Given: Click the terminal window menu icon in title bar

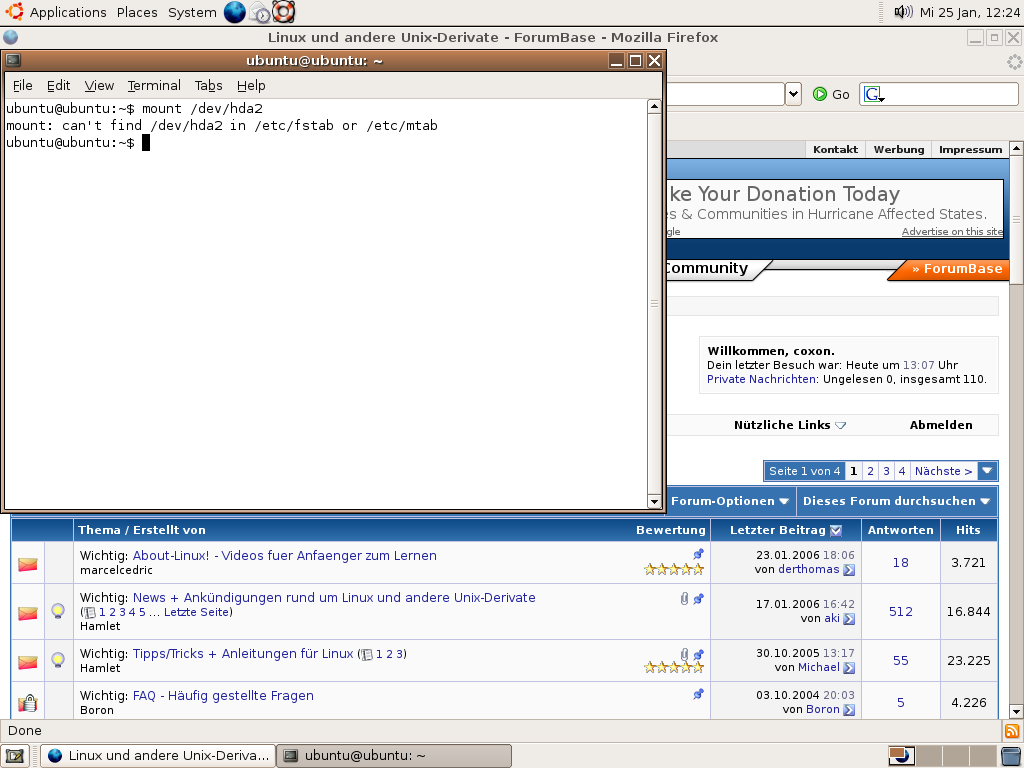Looking at the screenshot, I should tap(13, 61).
